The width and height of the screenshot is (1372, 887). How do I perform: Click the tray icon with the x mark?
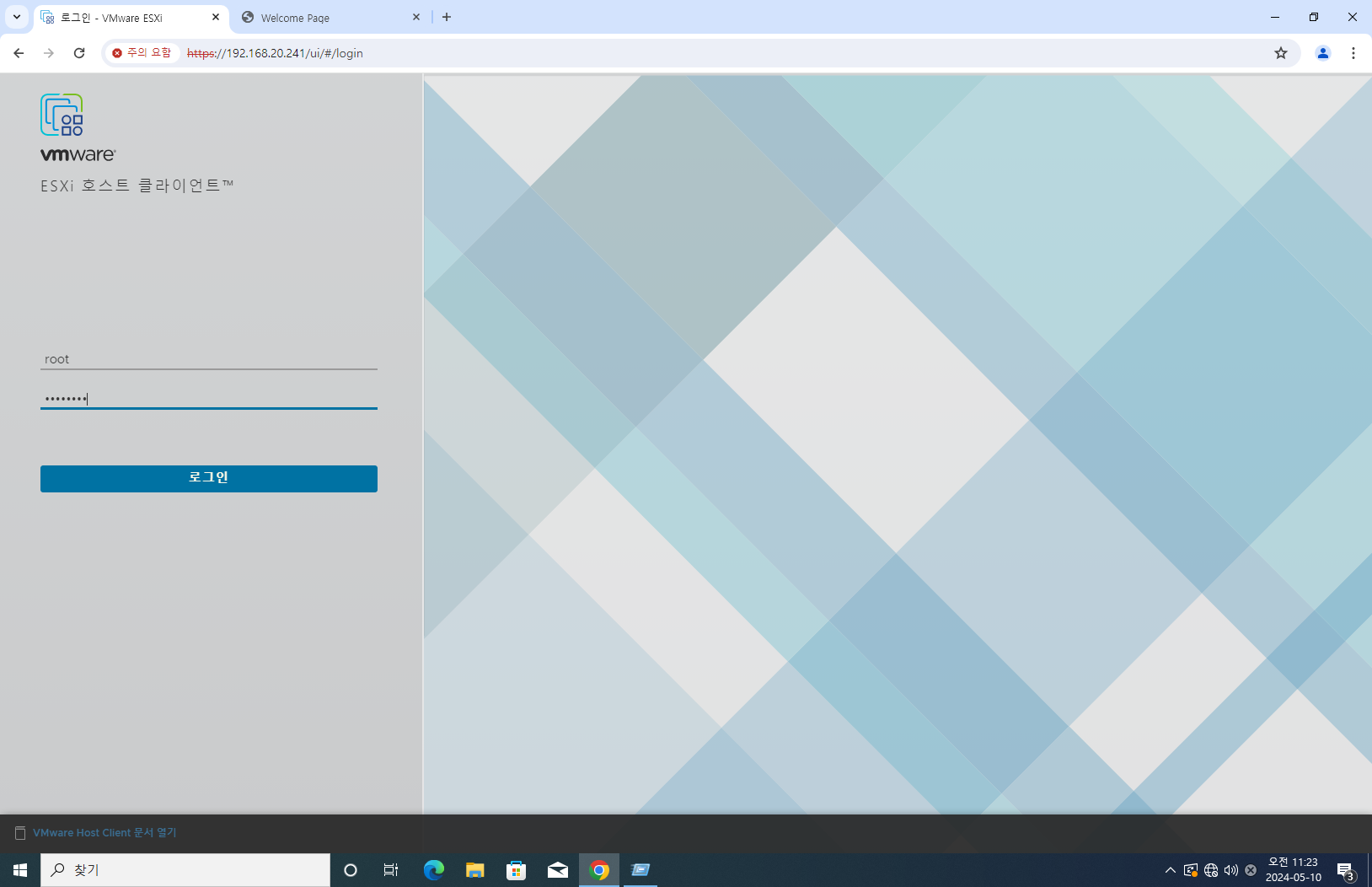pyautogui.click(x=1251, y=870)
